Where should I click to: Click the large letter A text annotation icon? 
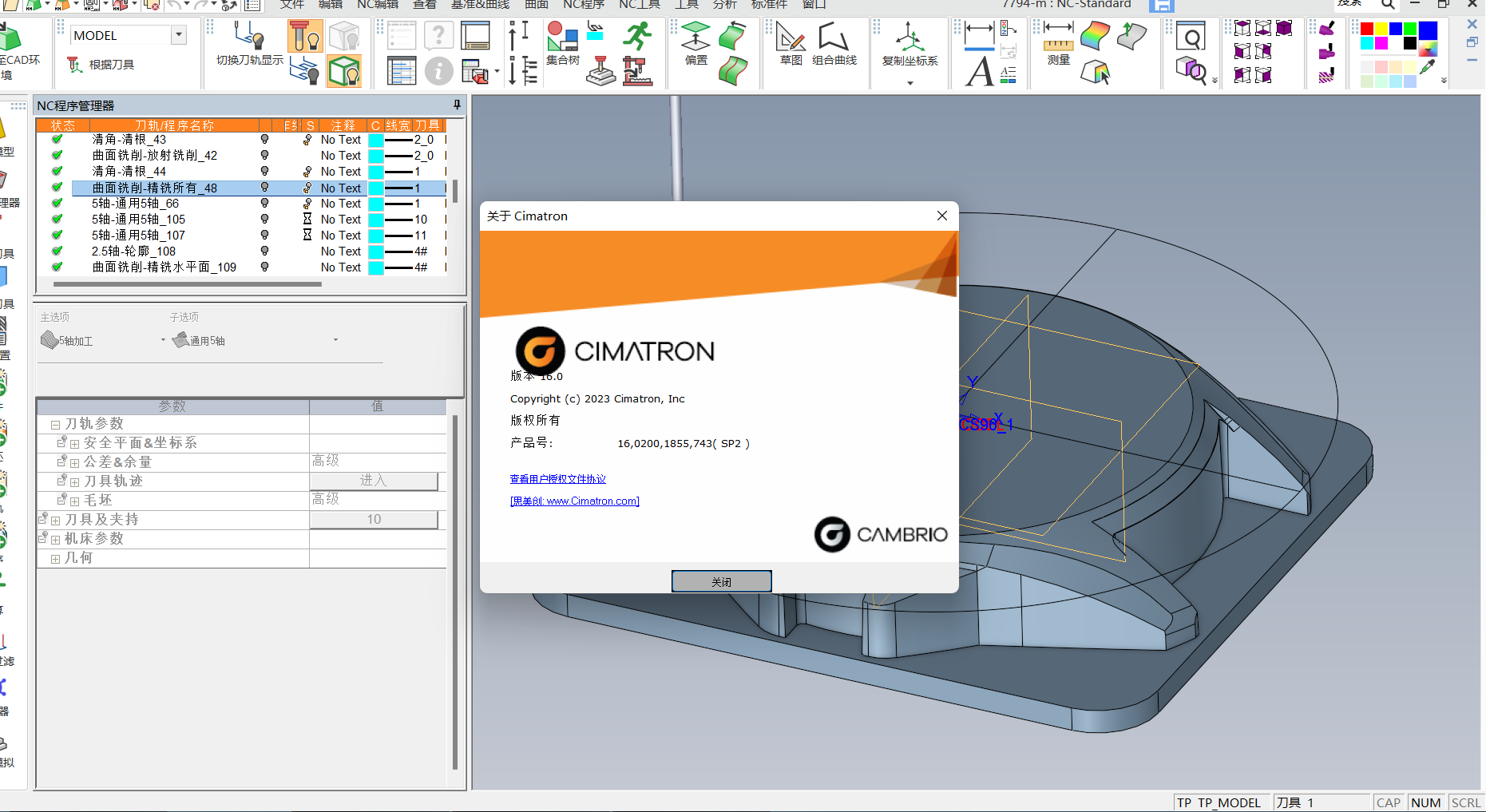coord(980,71)
